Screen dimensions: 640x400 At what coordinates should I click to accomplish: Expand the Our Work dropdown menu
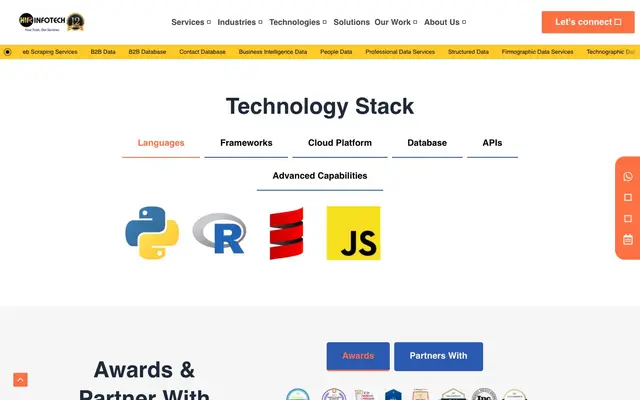click(x=396, y=22)
